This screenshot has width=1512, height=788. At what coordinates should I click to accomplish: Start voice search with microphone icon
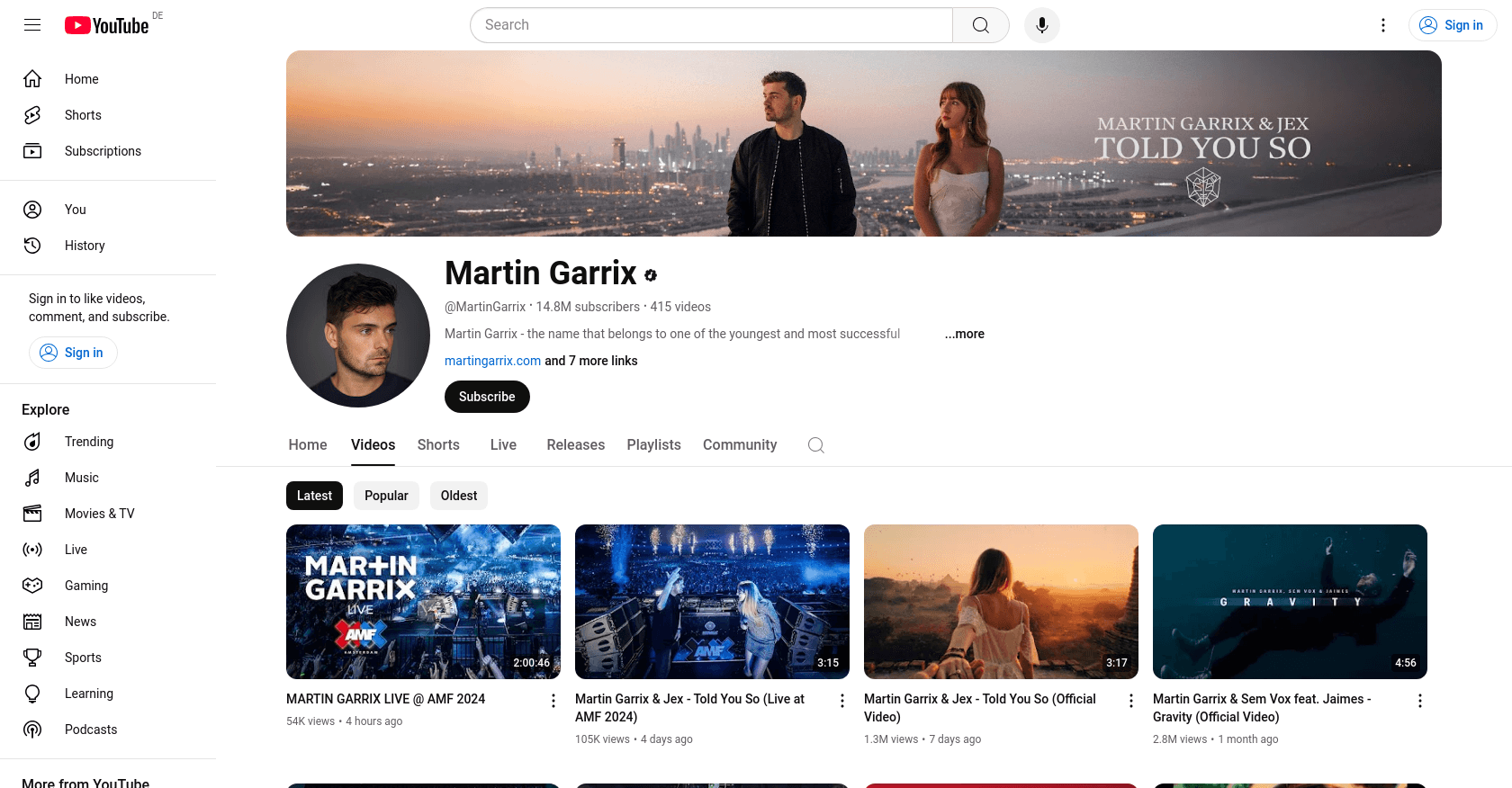click(1041, 25)
